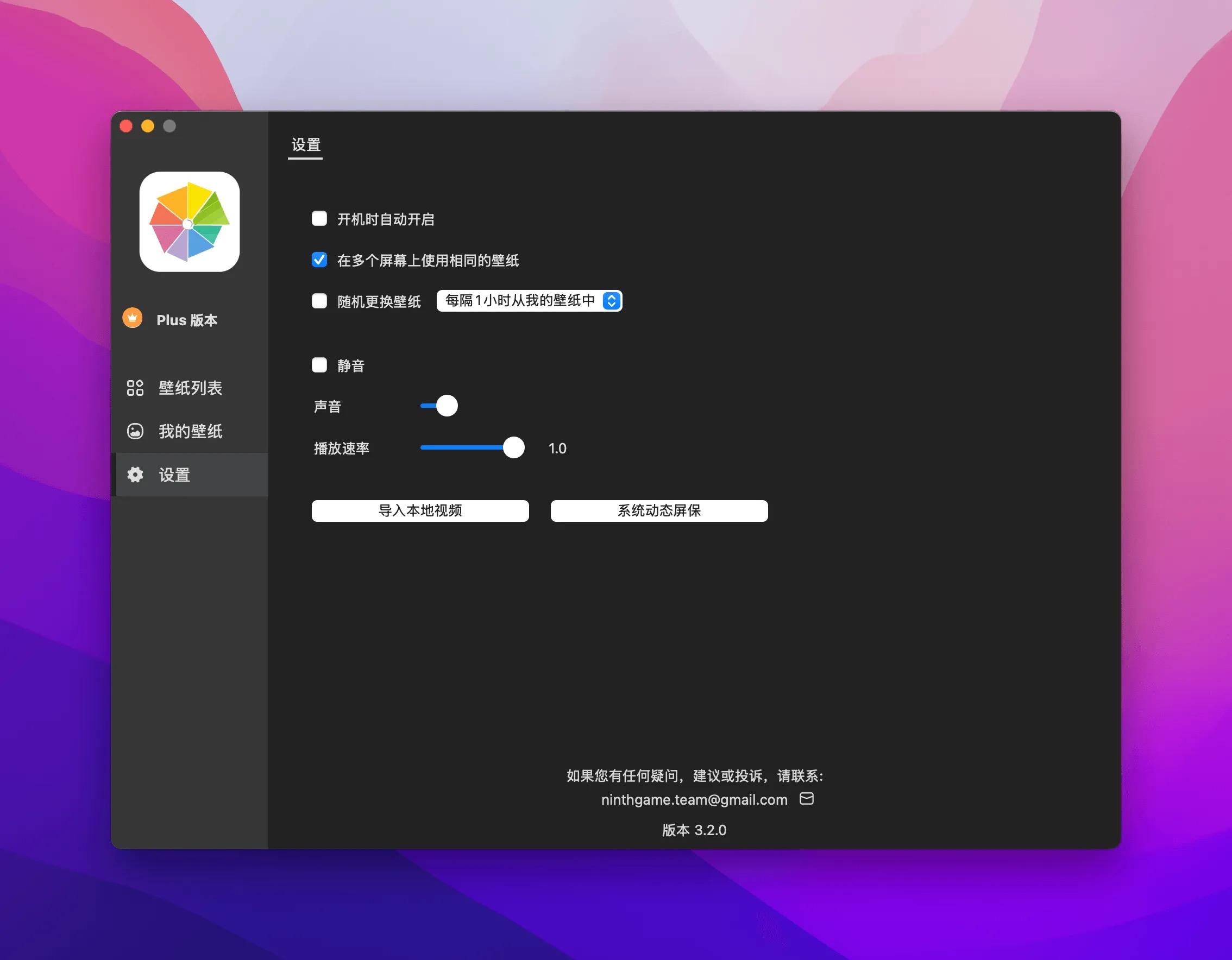
Task: Close the window with red button
Action: 127,126
